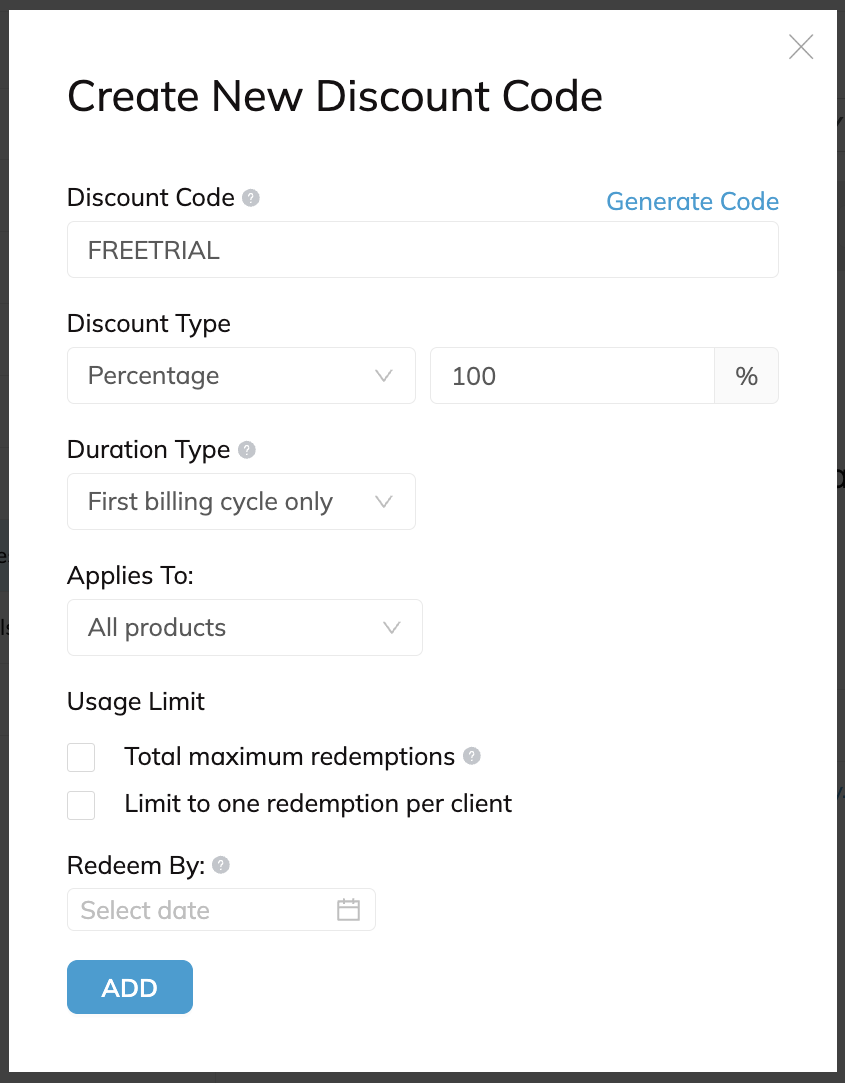Enable Total maximum redemptions checkbox
This screenshot has width=845, height=1083.
click(81, 758)
